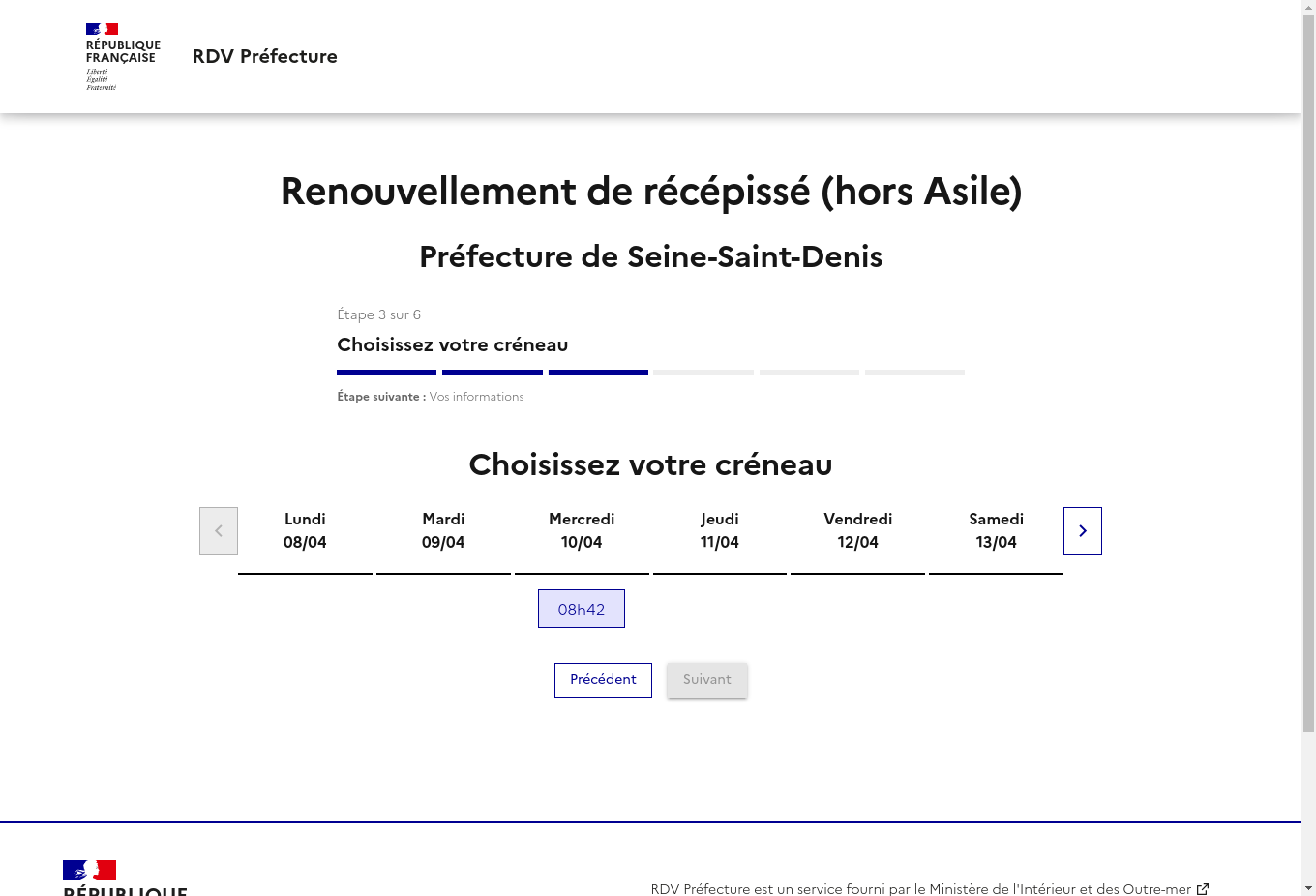Click the first step progress bar segment
1316x896 pixels.
(x=387, y=373)
